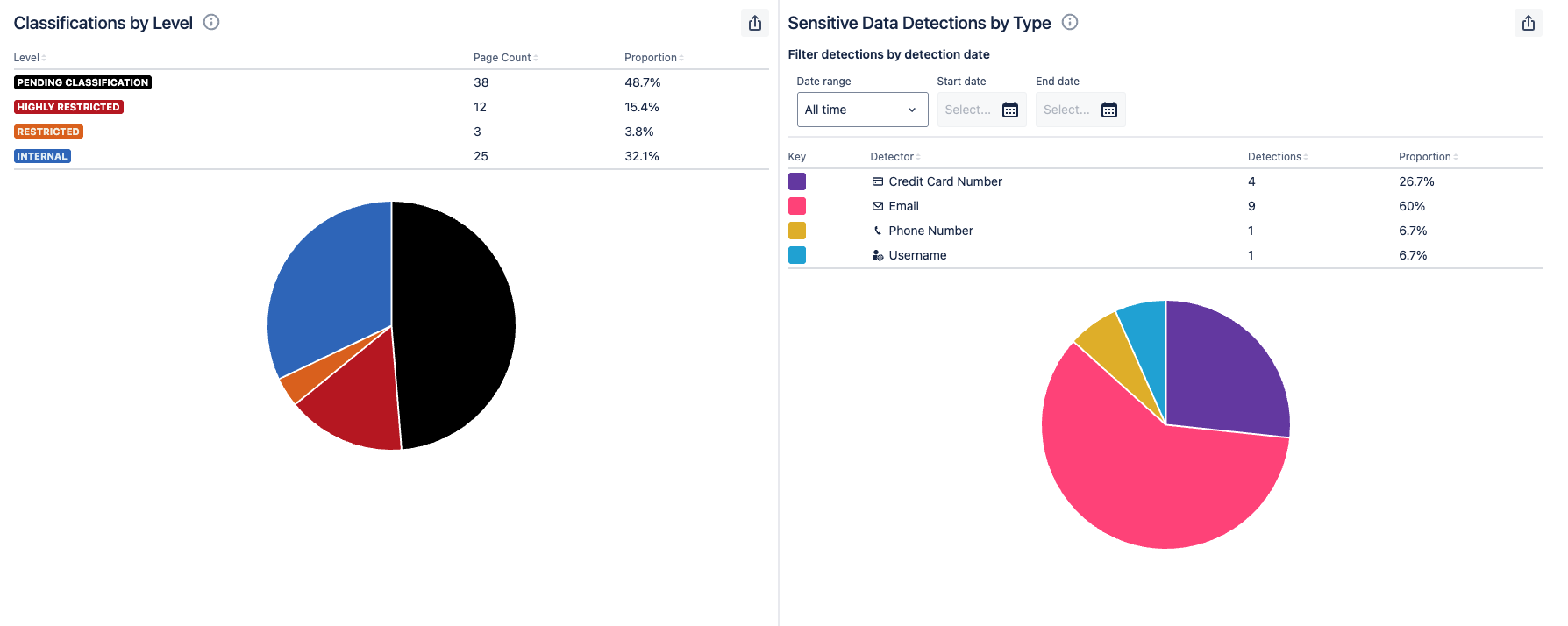Sort by Detector column header

[894, 157]
